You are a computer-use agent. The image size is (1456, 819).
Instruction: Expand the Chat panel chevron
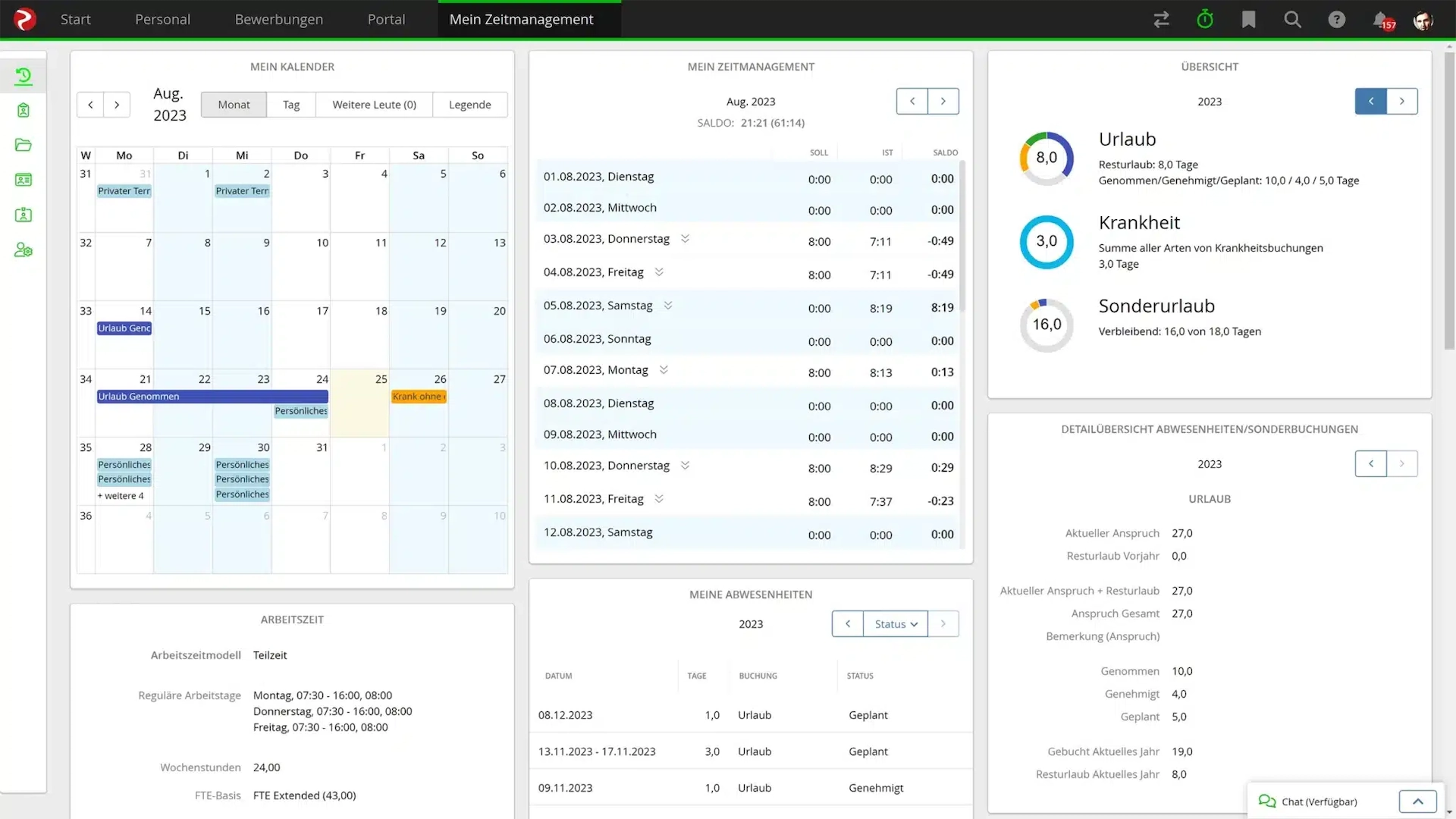tap(1417, 802)
